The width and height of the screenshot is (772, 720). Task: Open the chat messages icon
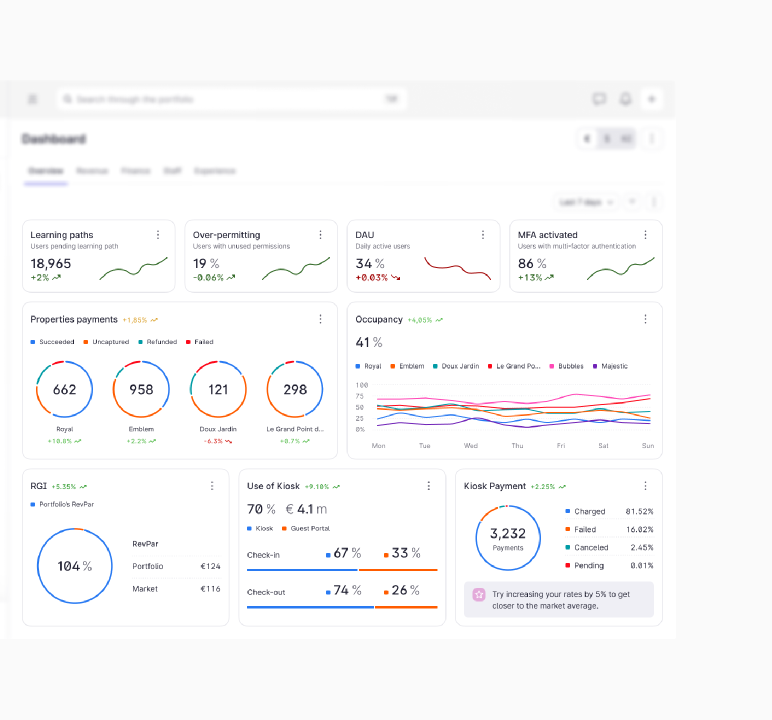click(x=599, y=99)
